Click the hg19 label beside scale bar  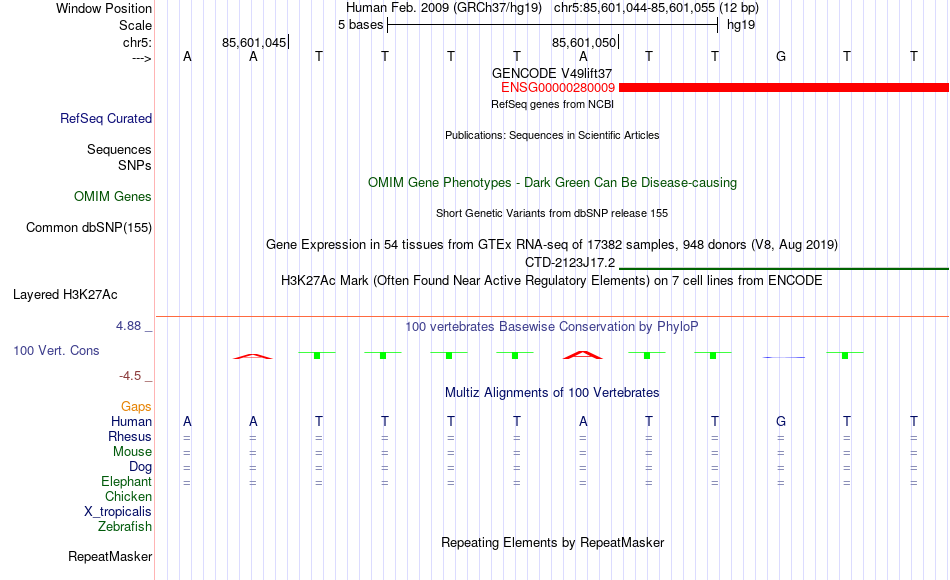741,25
